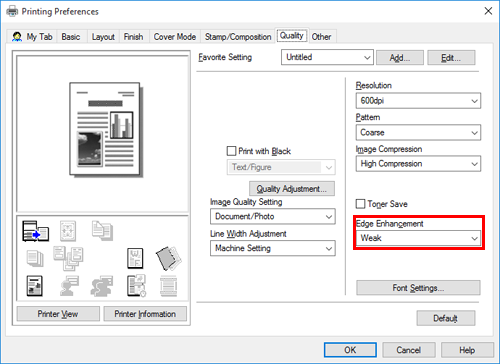Click the page with W and F letters icon
500x364 pixels.
[x=135, y=258]
